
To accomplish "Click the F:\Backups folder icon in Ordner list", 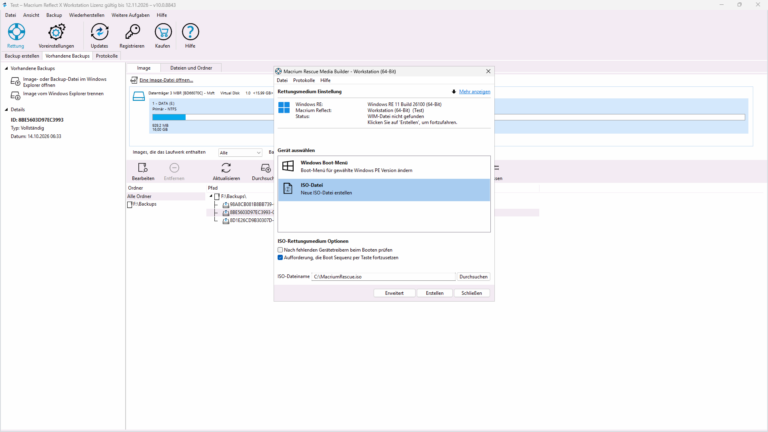I will point(130,204).
